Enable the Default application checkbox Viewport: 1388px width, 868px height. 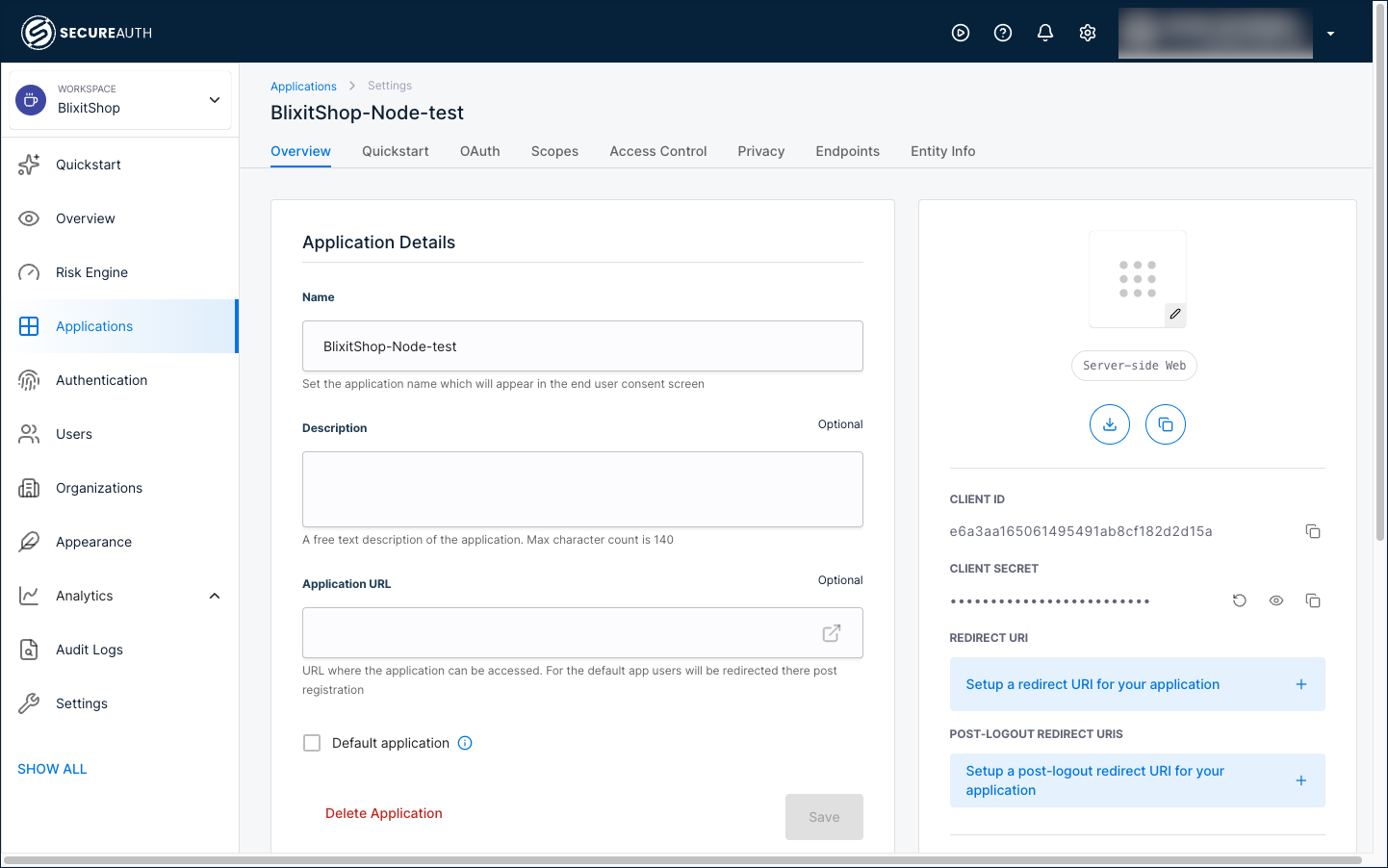[x=312, y=743]
